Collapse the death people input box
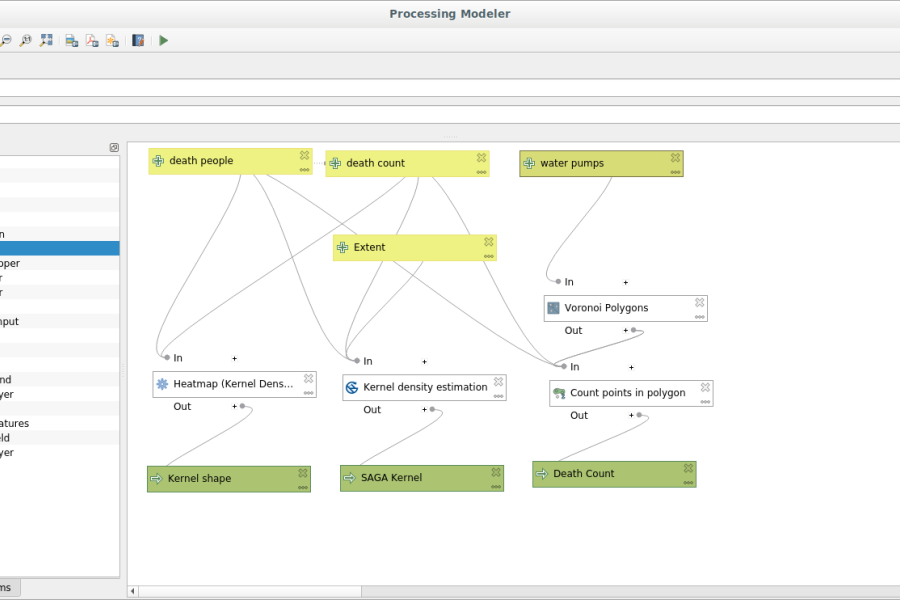This screenshot has height=600, width=900. 304,153
